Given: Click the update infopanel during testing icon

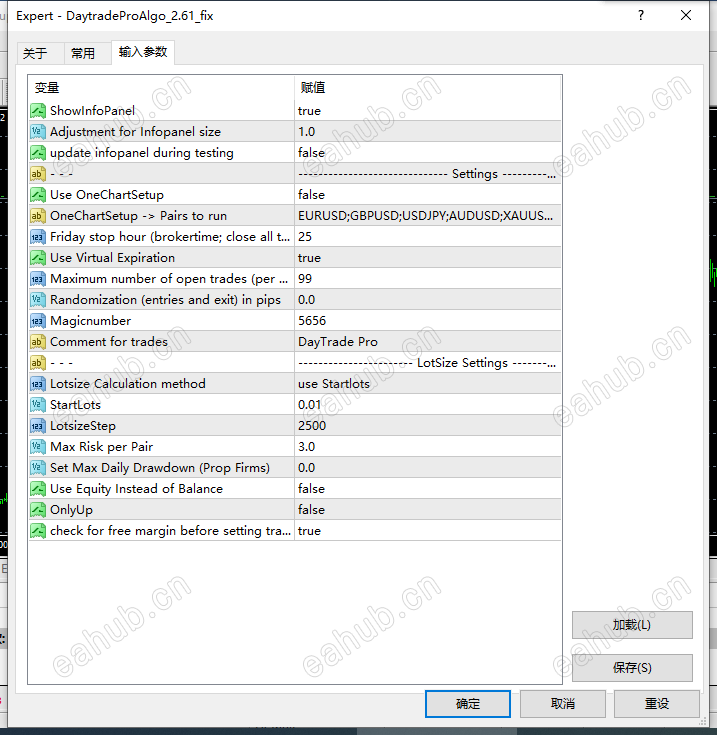Looking at the screenshot, I should tap(38, 153).
